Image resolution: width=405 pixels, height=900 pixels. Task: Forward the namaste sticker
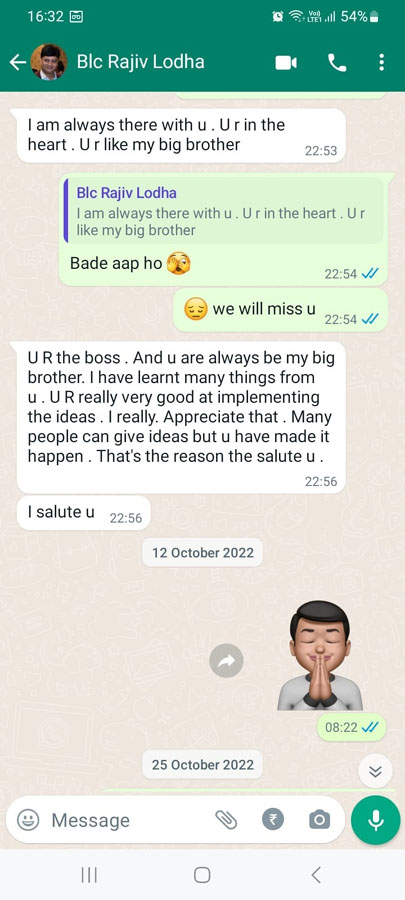point(227,661)
